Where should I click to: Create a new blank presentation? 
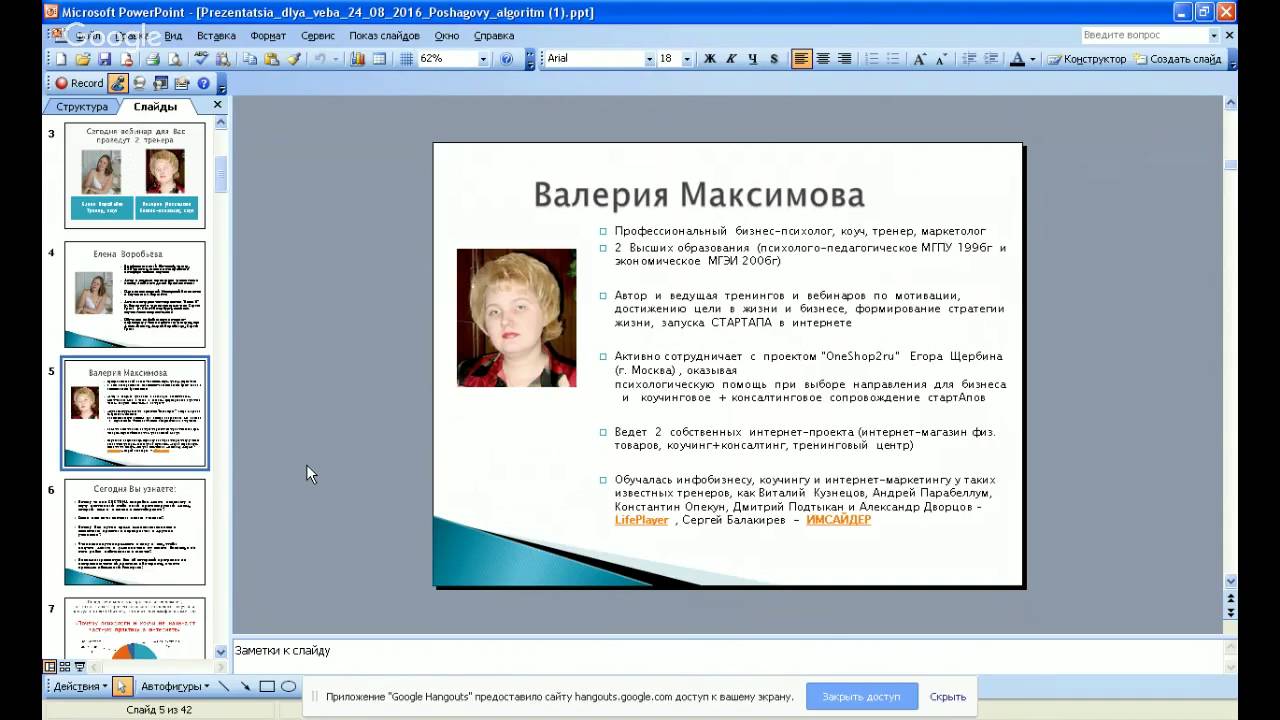(61, 59)
